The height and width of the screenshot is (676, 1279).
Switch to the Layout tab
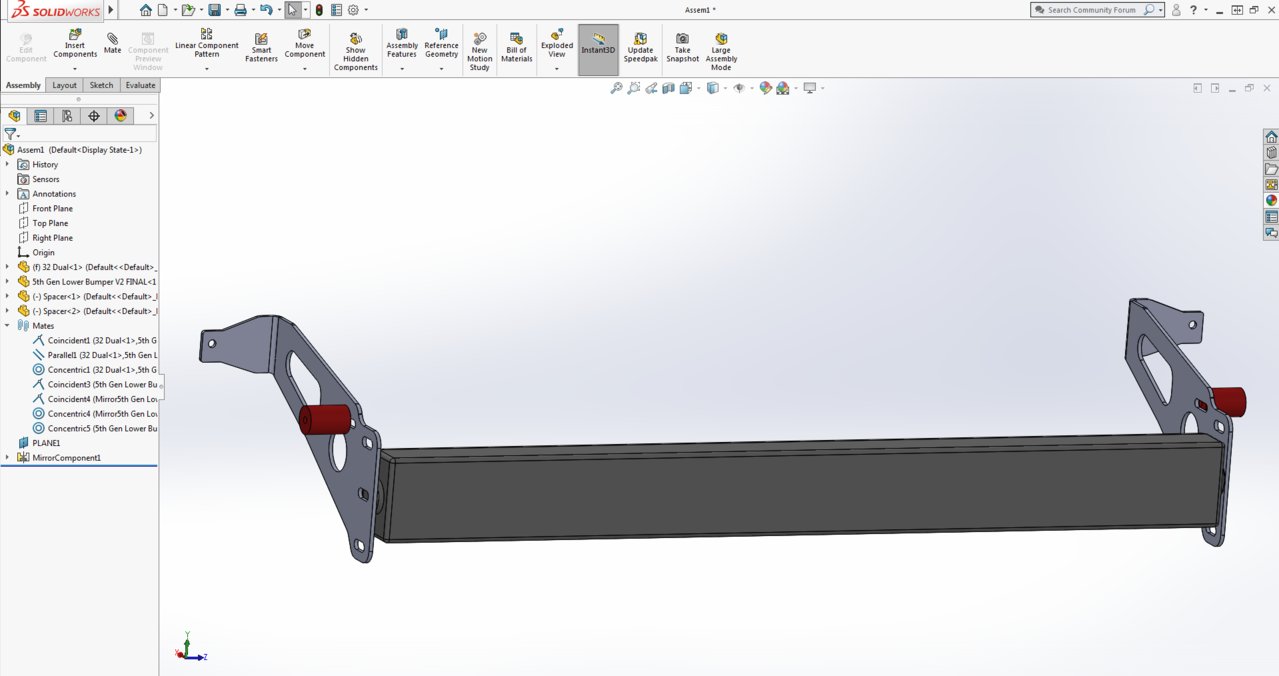click(x=65, y=85)
